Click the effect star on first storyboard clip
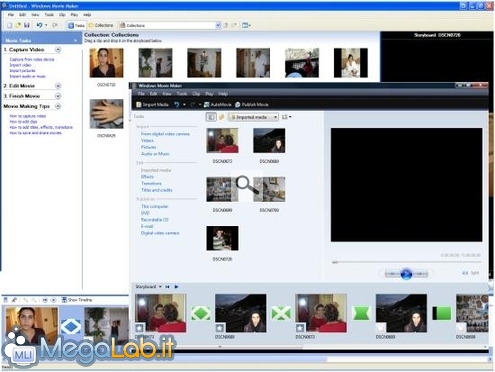495x372 pixels. [140, 328]
